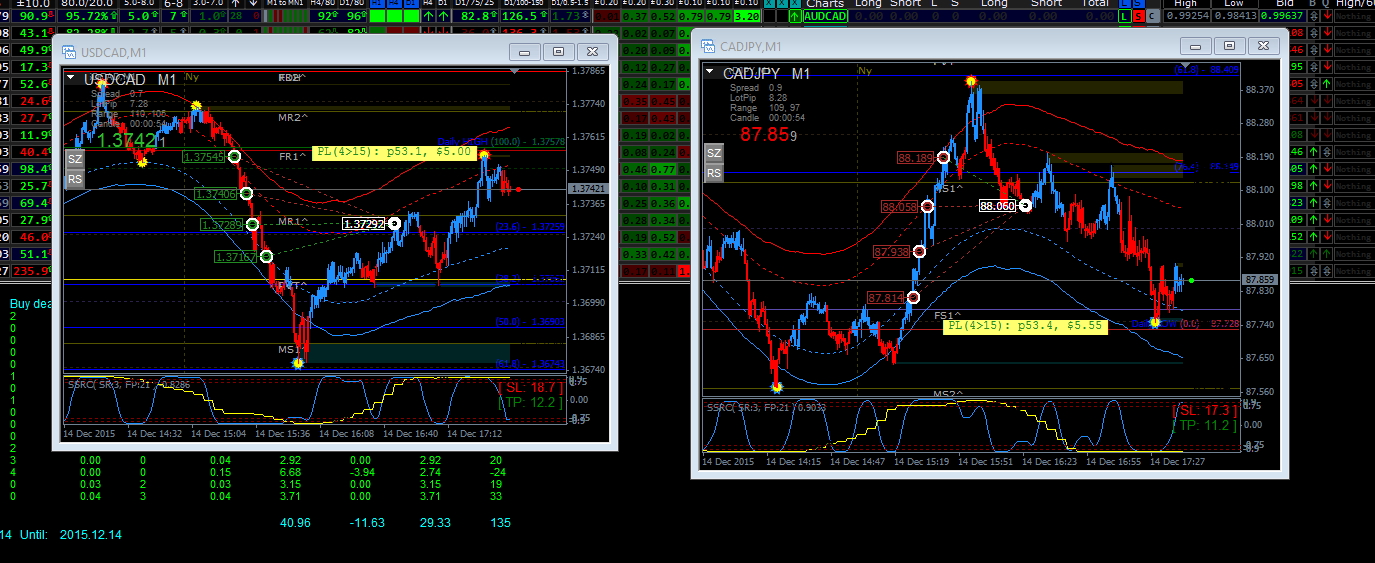Click white circle marker beside 1.37292 label

pyautogui.click(x=394, y=224)
